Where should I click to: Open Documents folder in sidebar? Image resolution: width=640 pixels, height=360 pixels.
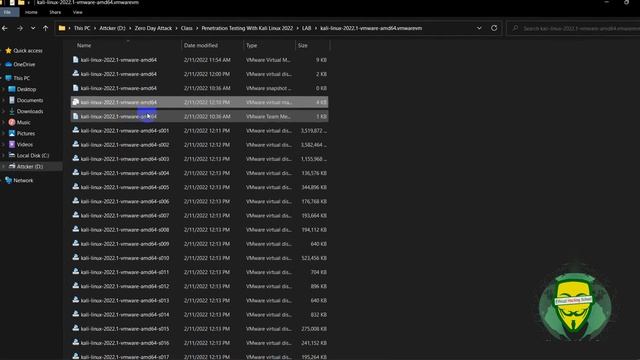[30, 100]
